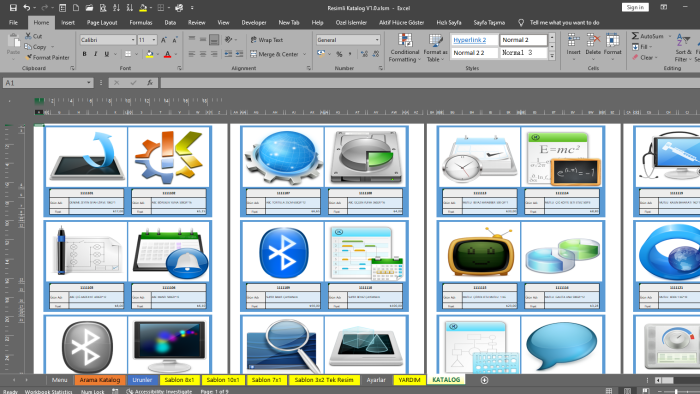Switch to Page Break Preview view
The width and height of the screenshot is (700, 394).
coord(646,391)
